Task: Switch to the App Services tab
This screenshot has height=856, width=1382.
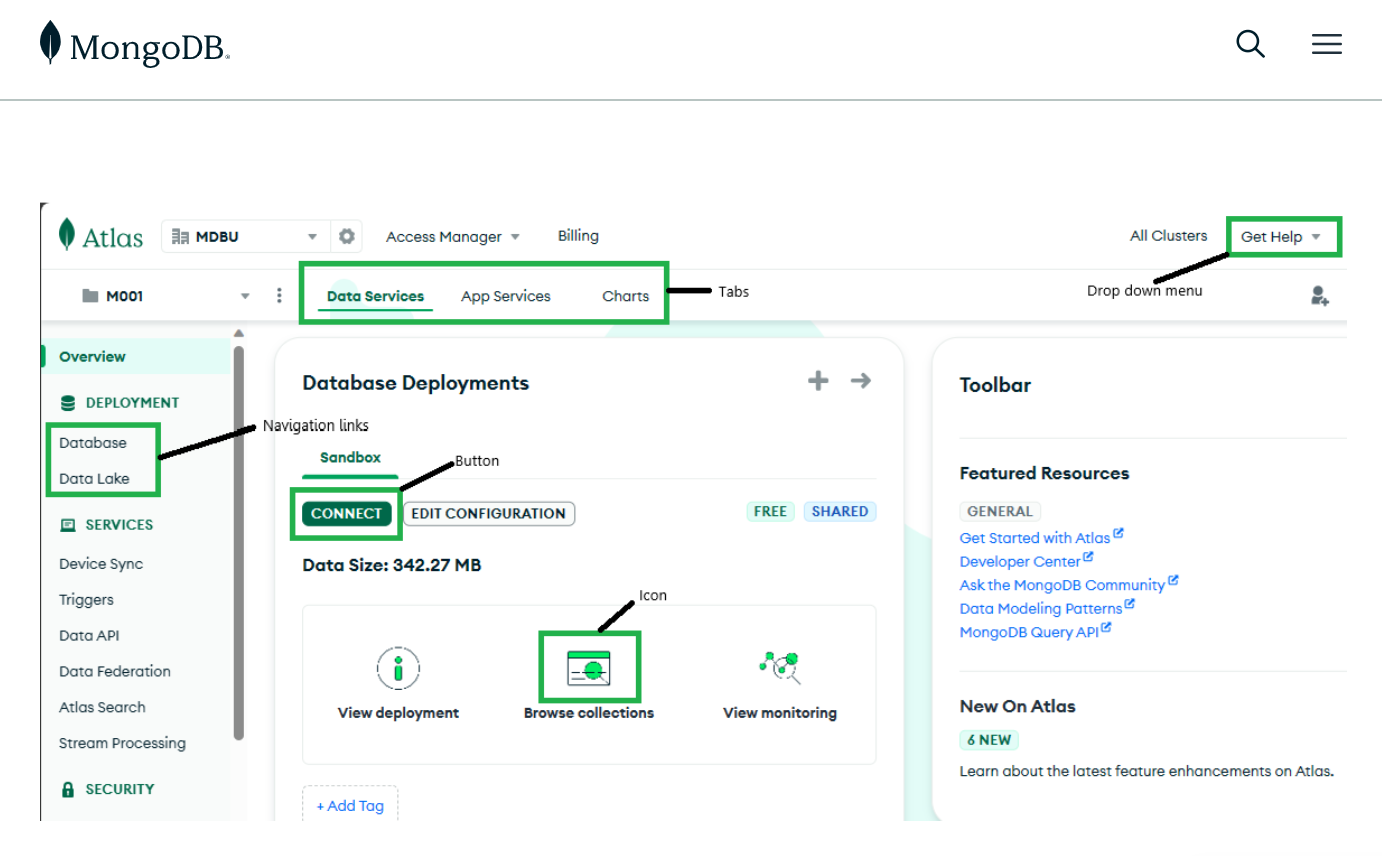Action: pos(506,296)
